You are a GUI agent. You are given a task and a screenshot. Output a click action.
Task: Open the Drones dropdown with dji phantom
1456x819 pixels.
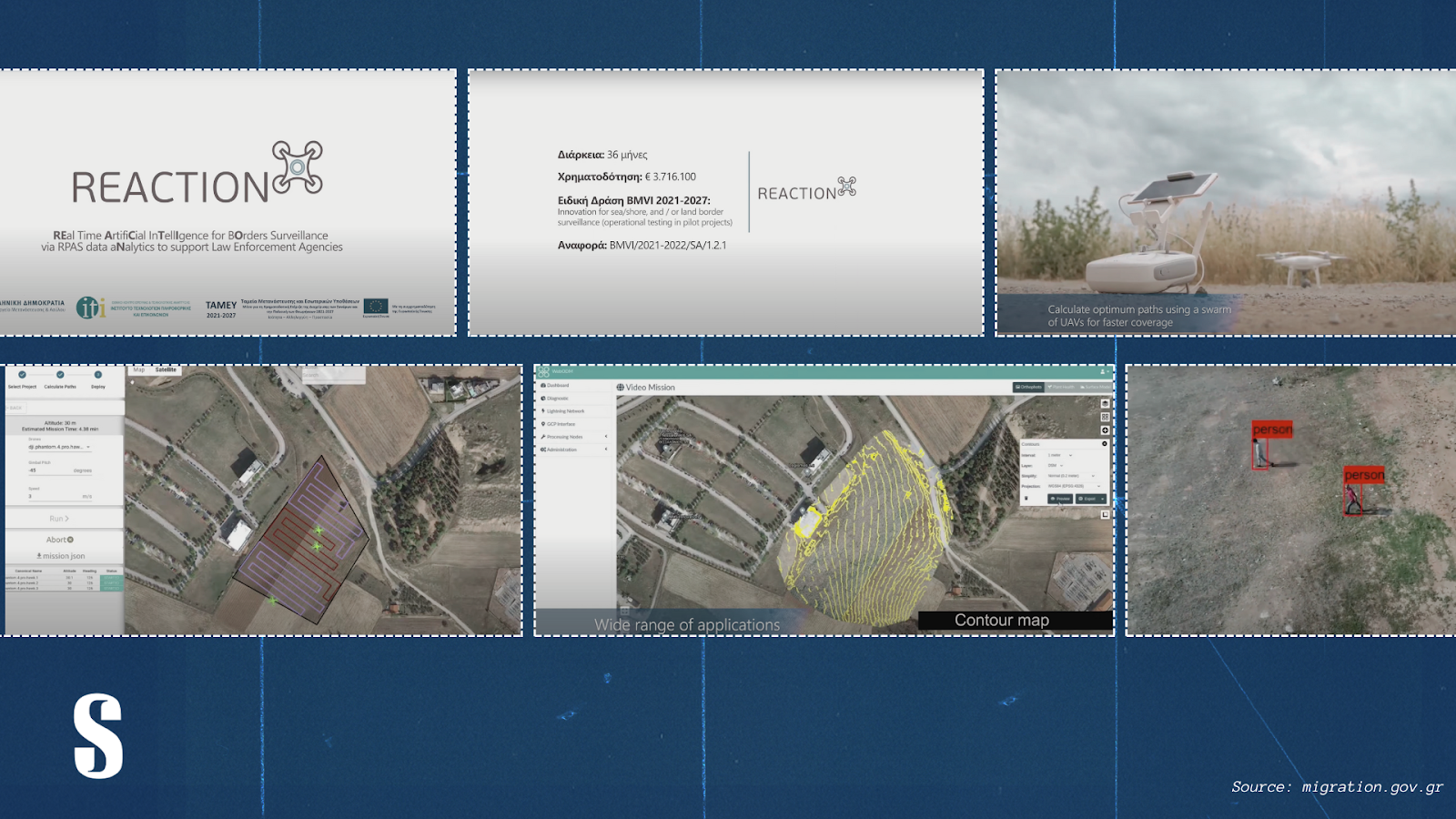point(60,447)
